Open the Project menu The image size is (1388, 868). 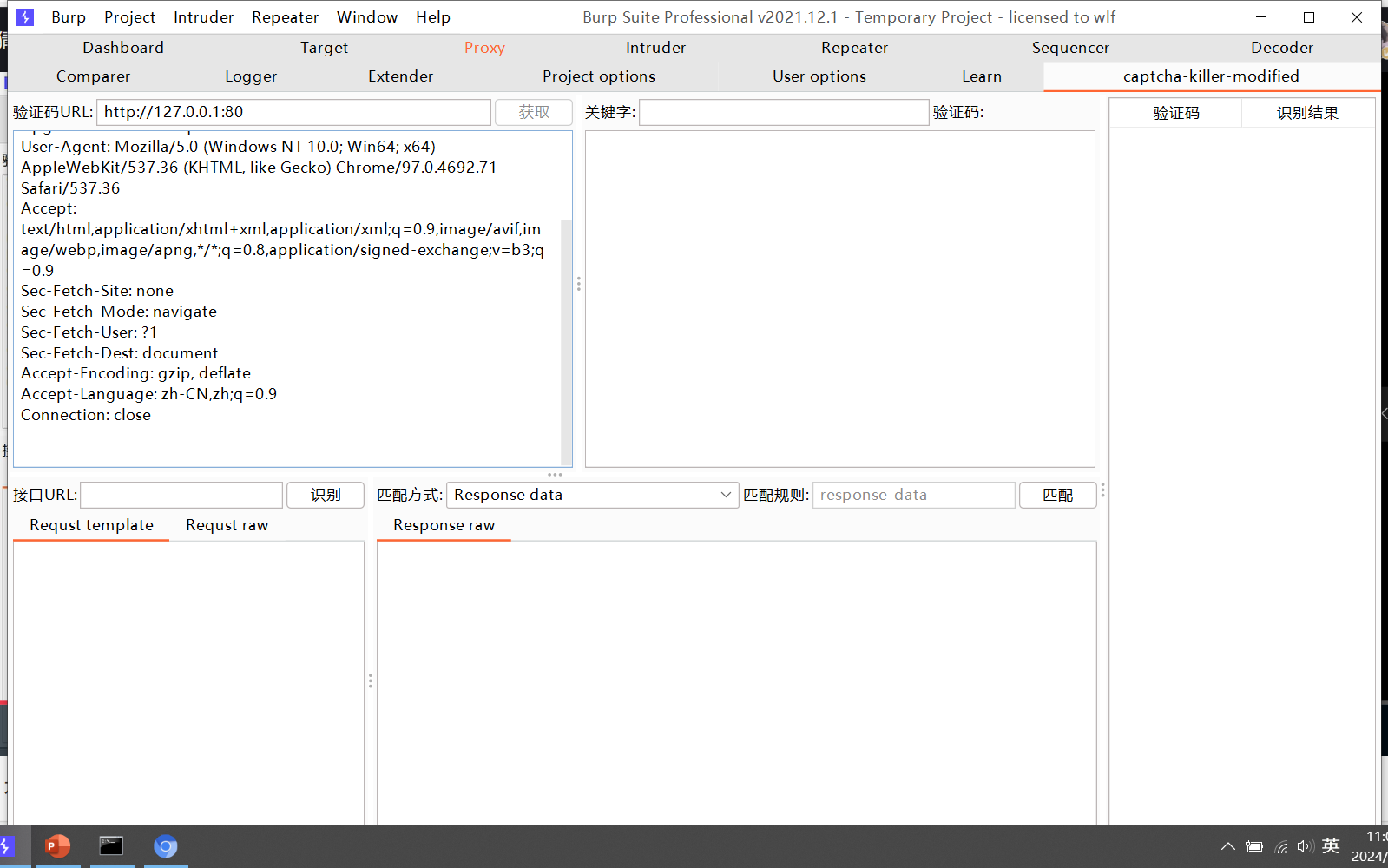(x=129, y=17)
